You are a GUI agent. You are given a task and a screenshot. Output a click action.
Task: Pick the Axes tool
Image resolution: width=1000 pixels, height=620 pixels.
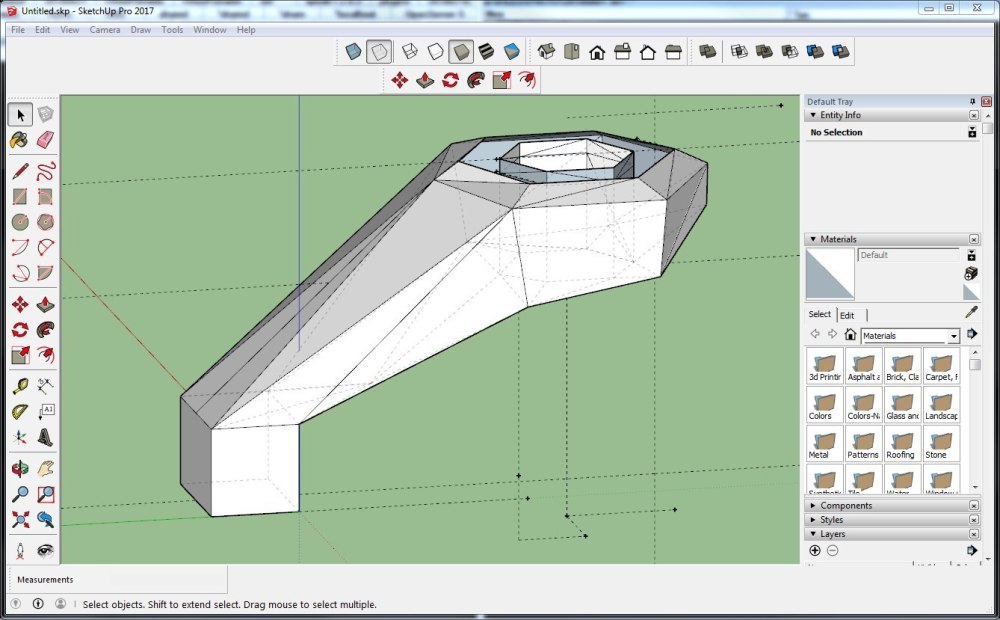20,437
